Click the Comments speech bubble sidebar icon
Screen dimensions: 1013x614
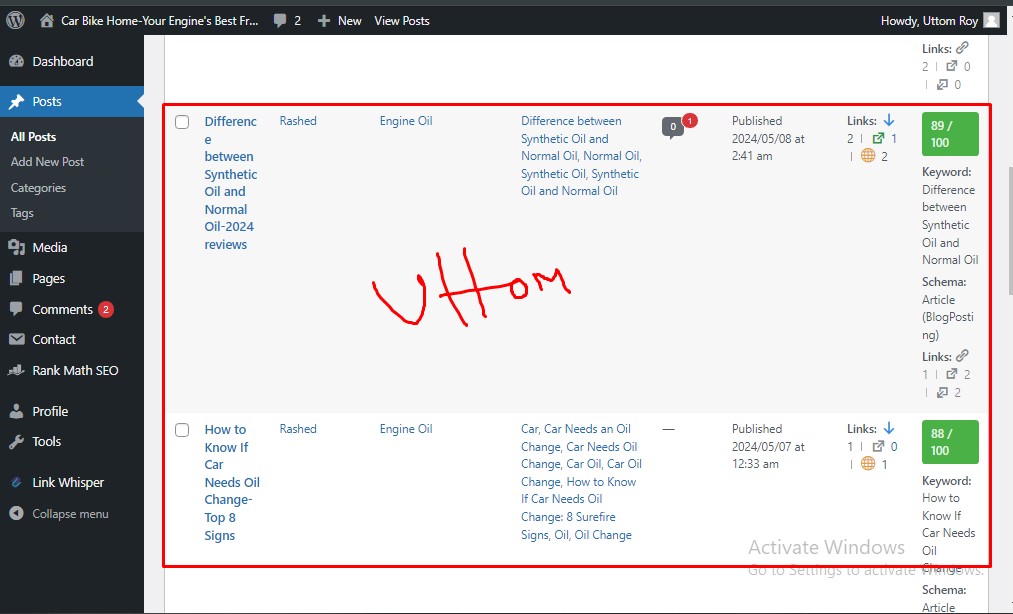click(16, 309)
